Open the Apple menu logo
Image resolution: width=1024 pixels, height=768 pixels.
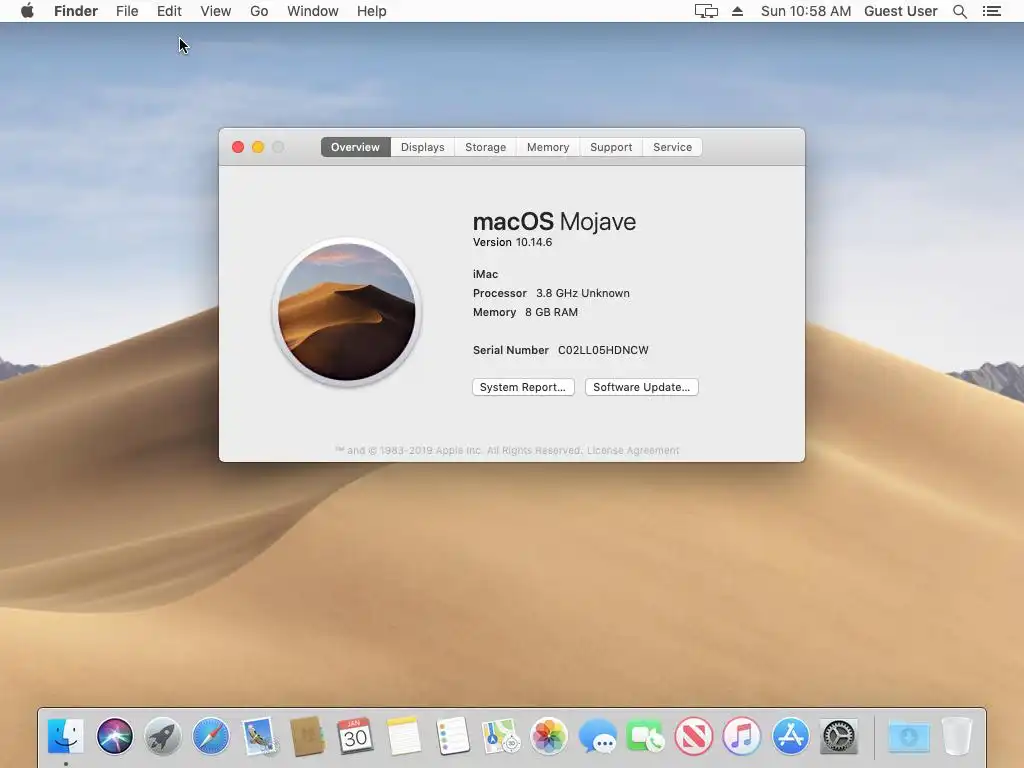[x=27, y=11]
